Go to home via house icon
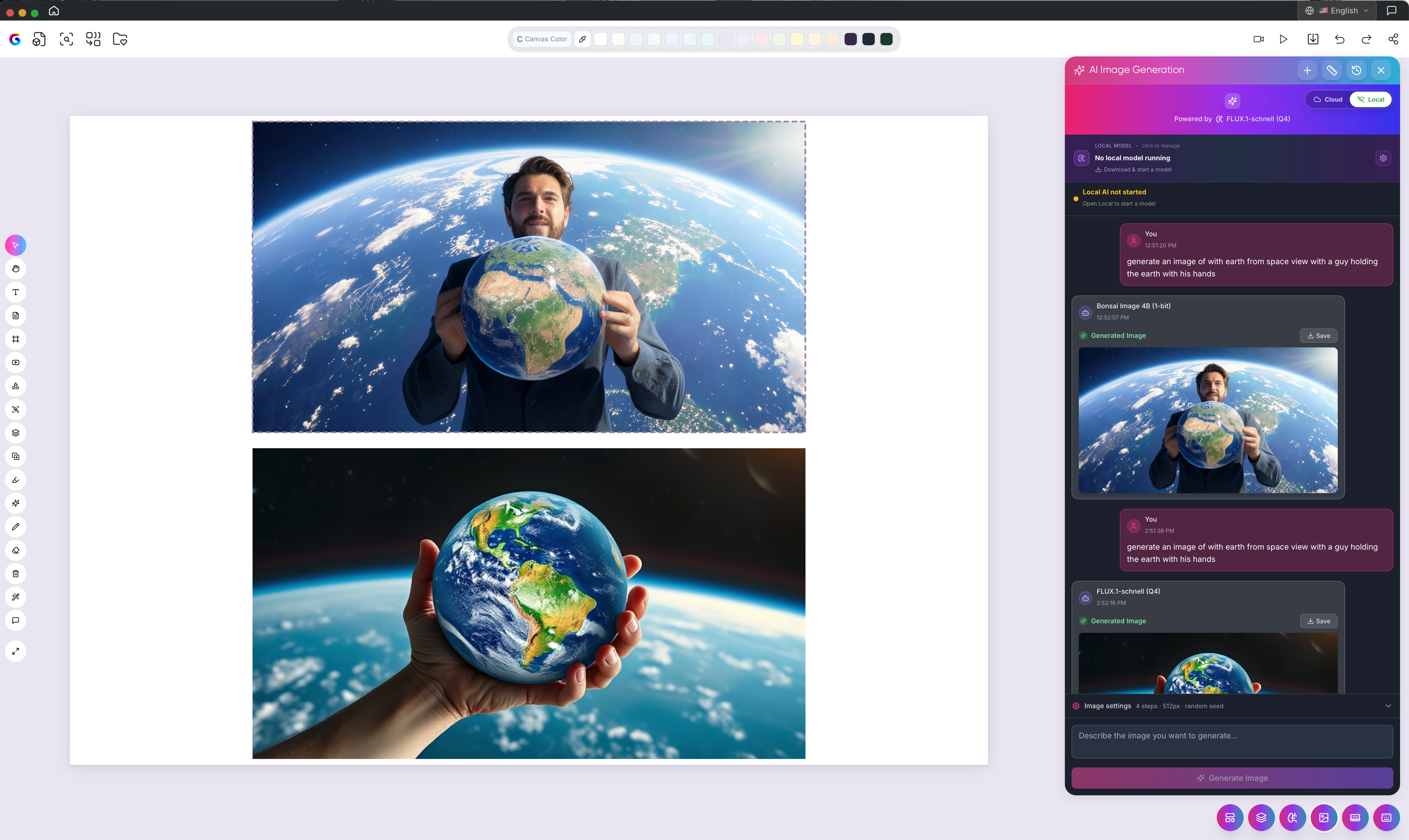This screenshot has width=1409, height=840. 54,11
